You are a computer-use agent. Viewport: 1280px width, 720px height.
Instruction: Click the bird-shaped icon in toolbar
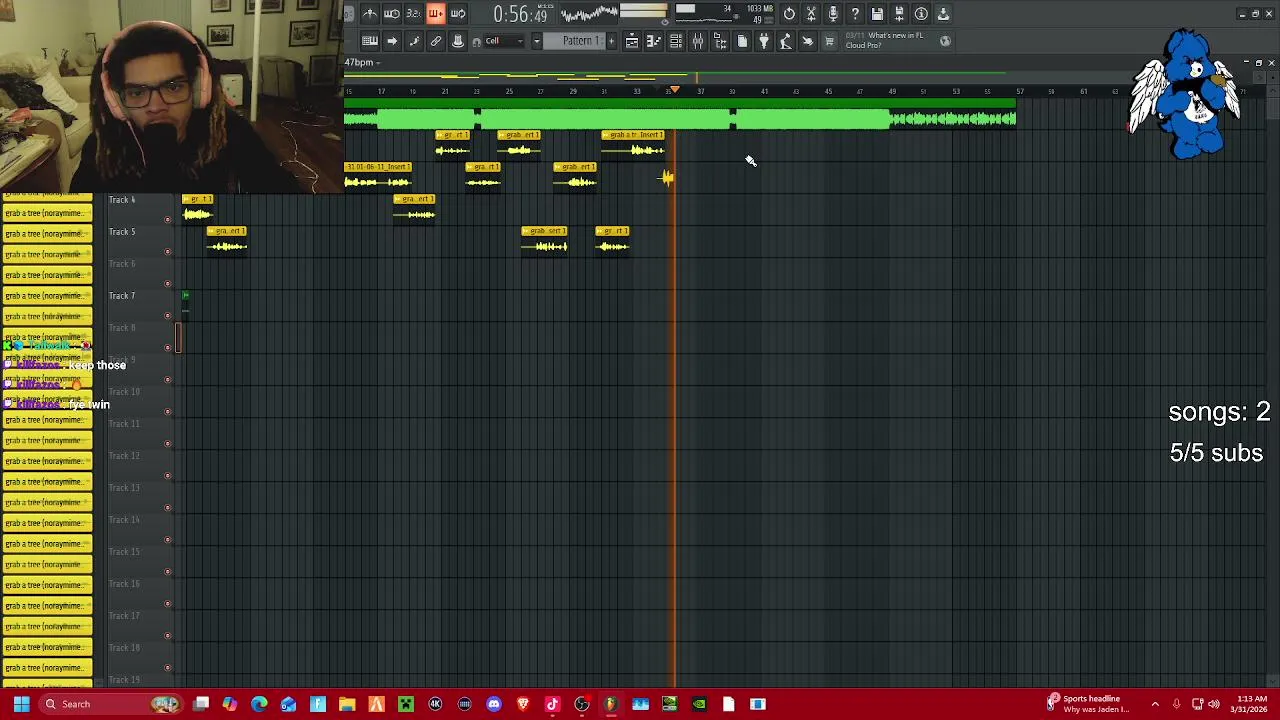coord(808,41)
